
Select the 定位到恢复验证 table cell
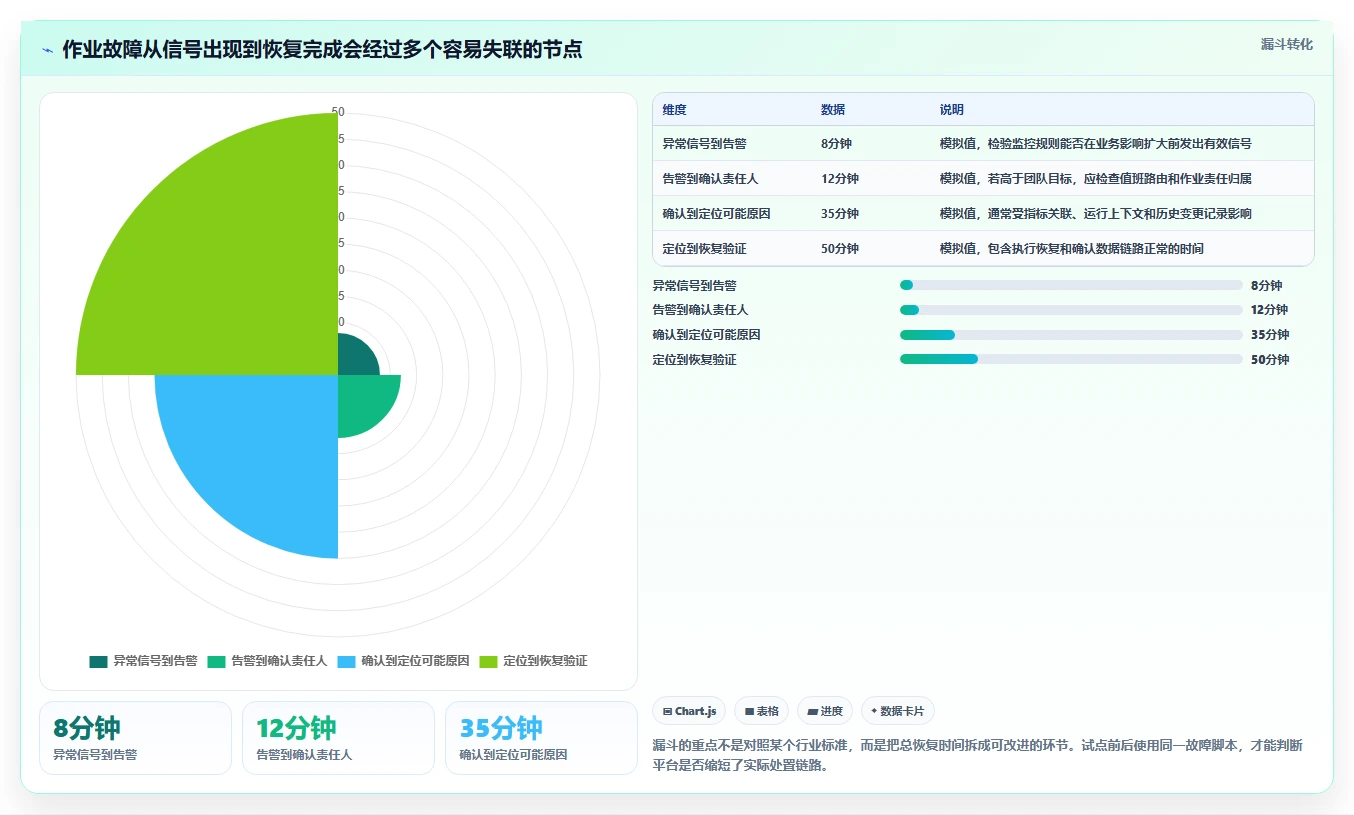732,249
